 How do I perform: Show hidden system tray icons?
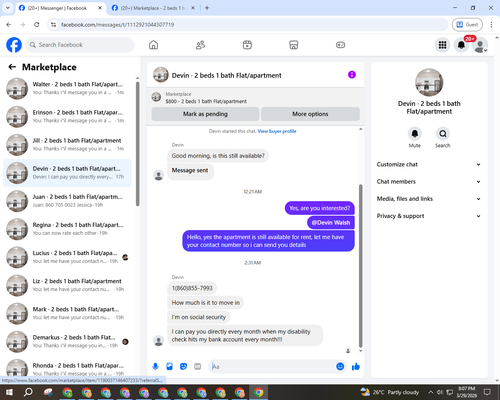431,392
